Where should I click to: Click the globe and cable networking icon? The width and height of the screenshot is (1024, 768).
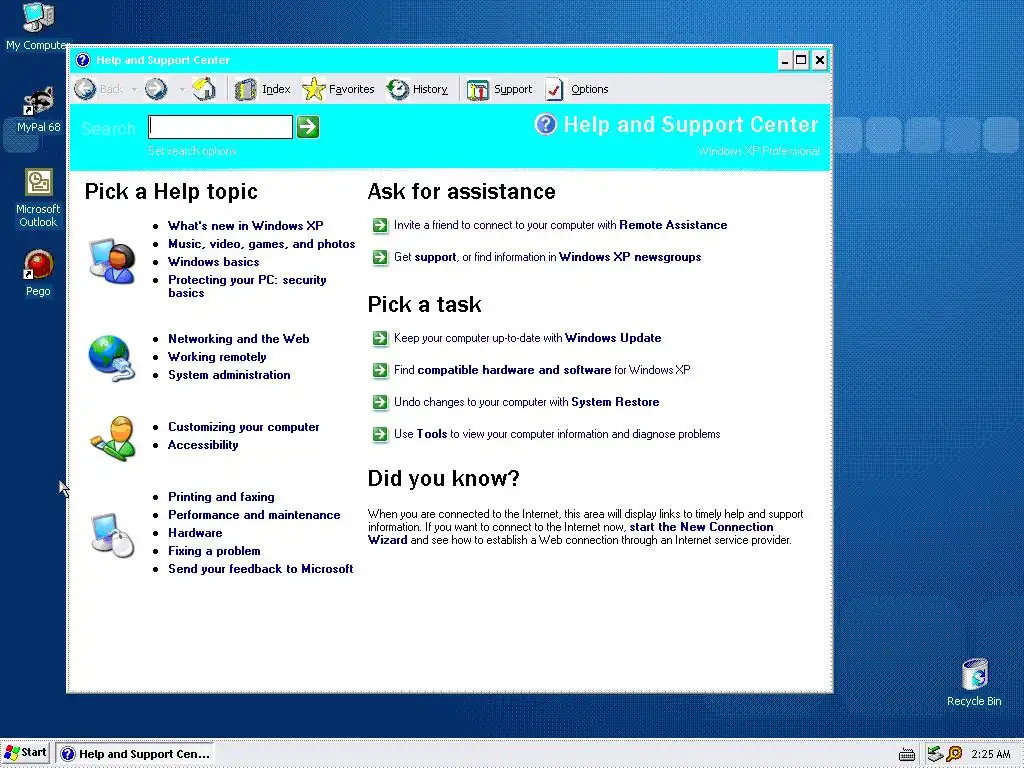(112, 357)
